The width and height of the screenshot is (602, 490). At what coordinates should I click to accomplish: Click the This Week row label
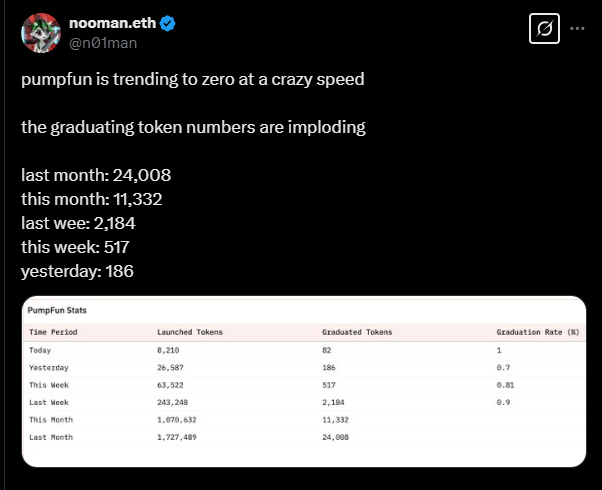pos(47,387)
